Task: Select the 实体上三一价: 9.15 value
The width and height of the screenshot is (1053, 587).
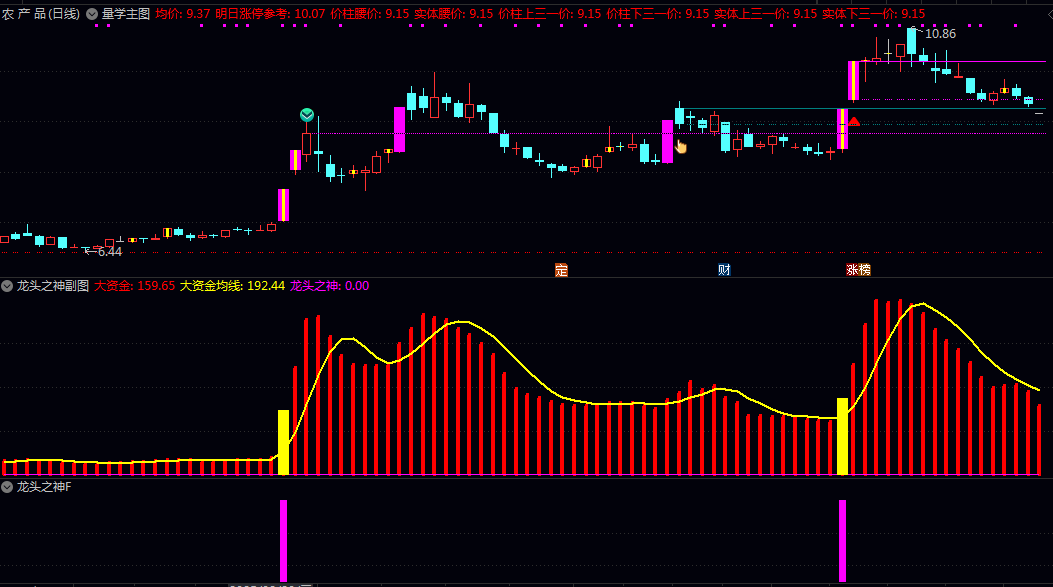Action: 766,14
